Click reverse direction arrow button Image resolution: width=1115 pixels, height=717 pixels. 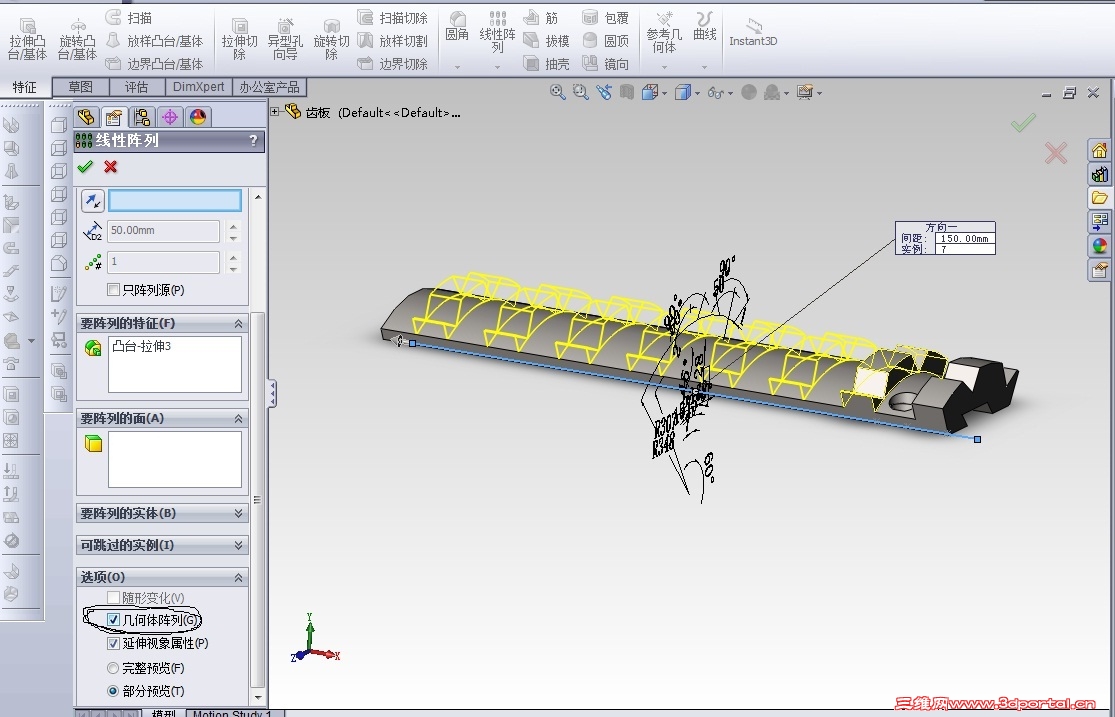tap(92, 201)
